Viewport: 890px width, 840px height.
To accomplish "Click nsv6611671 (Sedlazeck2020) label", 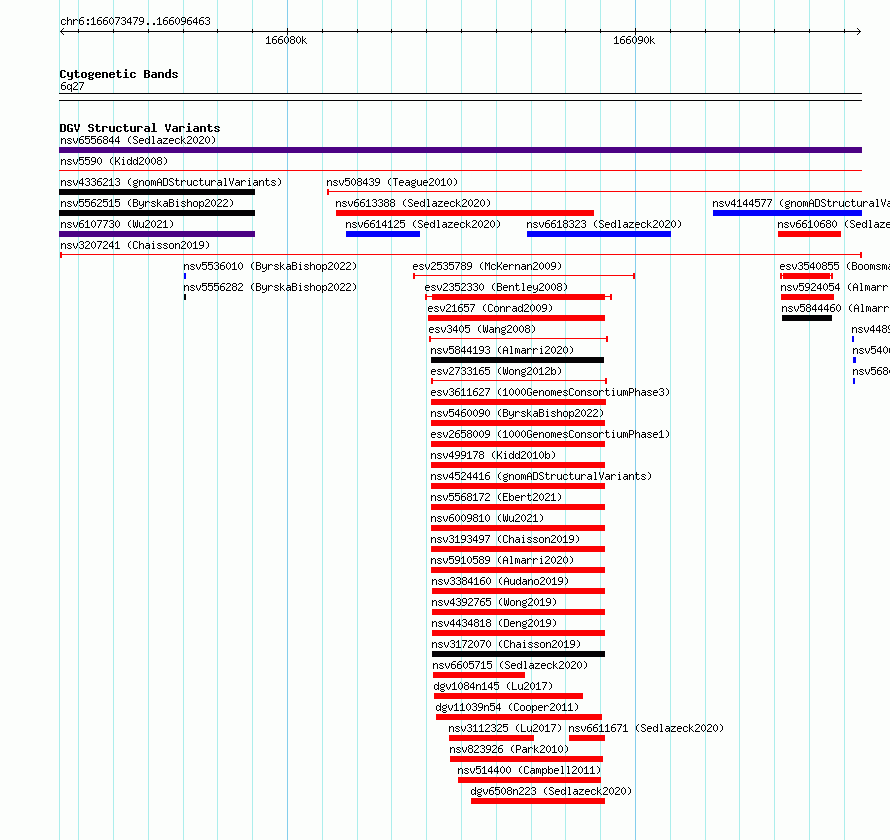I will tap(646, 728).
